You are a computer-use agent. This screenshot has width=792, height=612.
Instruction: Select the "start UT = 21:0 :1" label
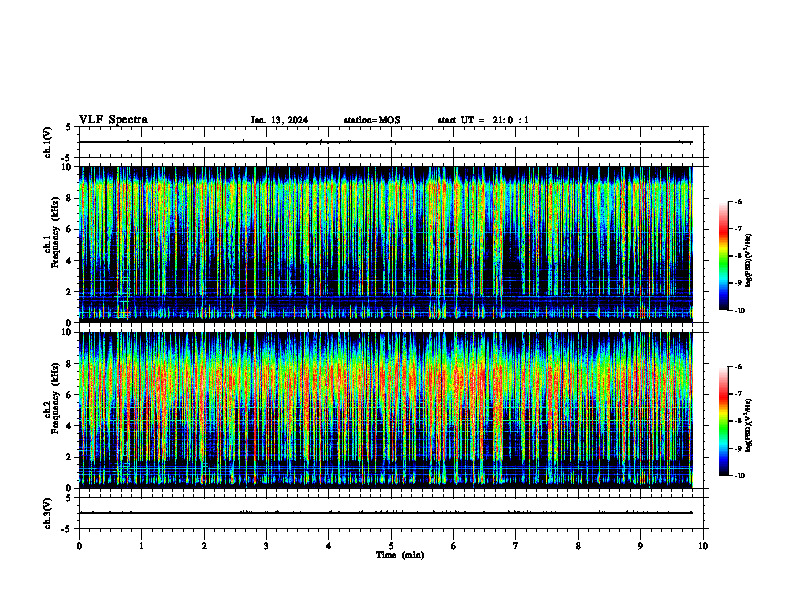click(483, 120)
